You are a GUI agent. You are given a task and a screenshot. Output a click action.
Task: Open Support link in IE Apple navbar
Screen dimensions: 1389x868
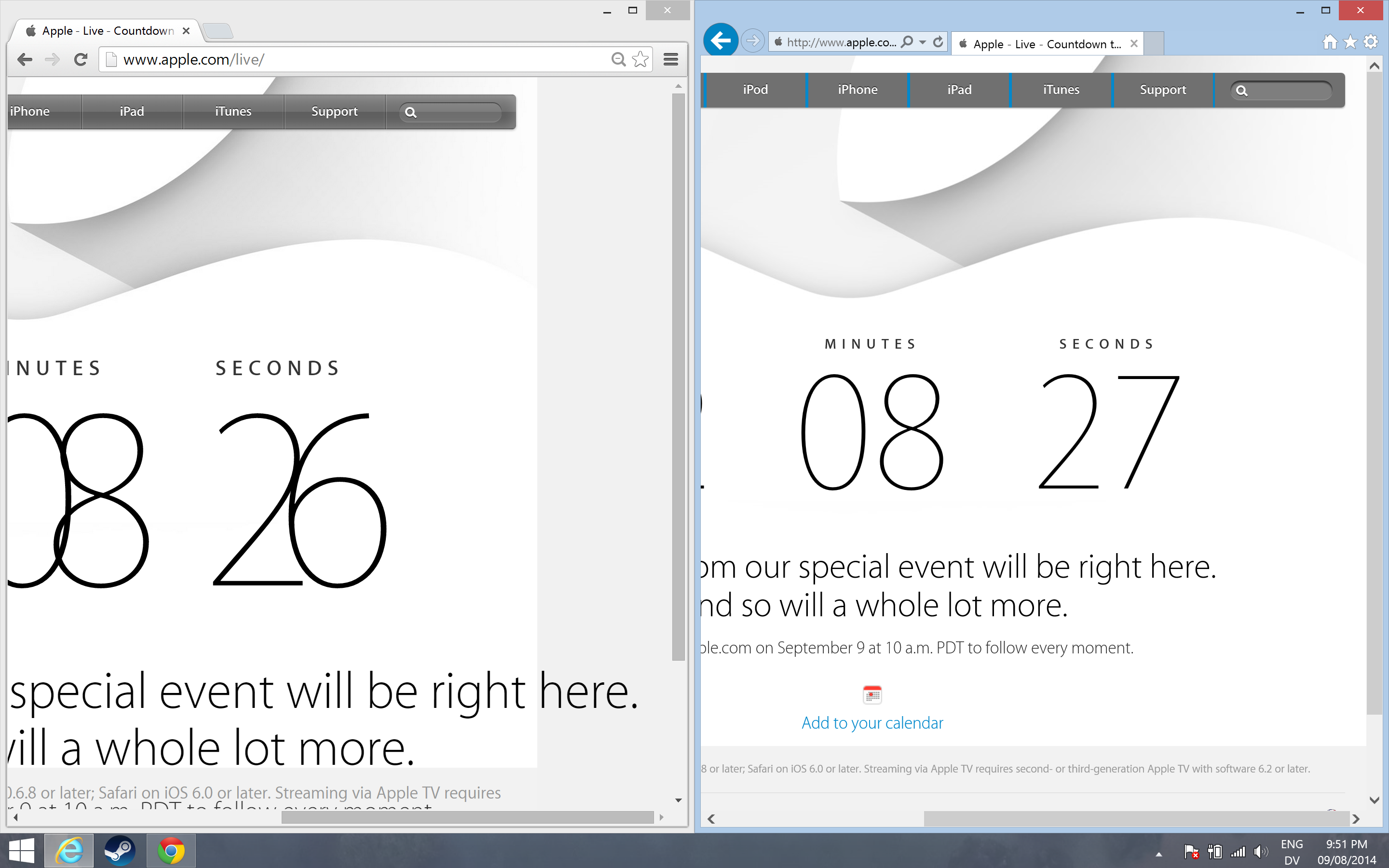(1162, 90)
